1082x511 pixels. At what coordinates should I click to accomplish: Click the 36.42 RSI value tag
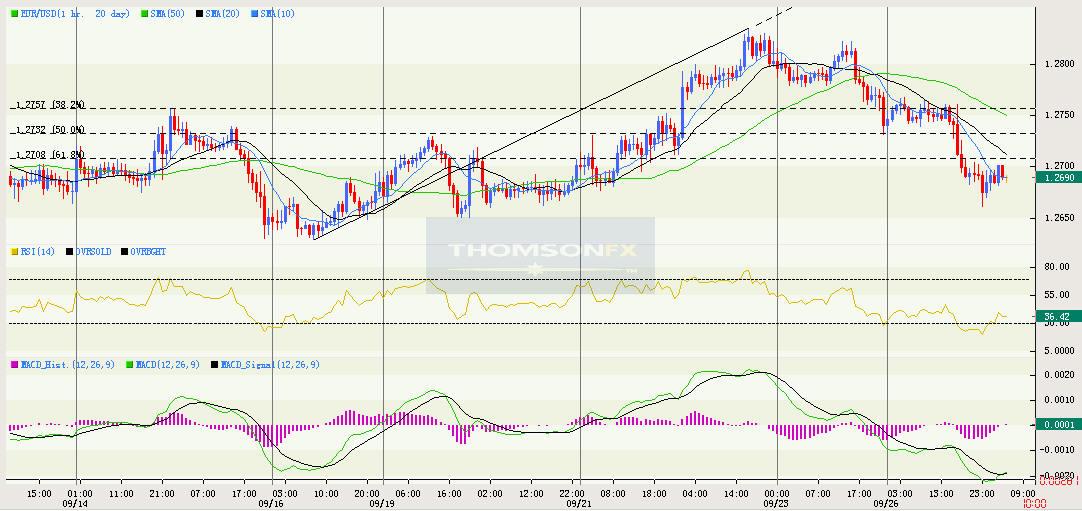point(1058,317)
